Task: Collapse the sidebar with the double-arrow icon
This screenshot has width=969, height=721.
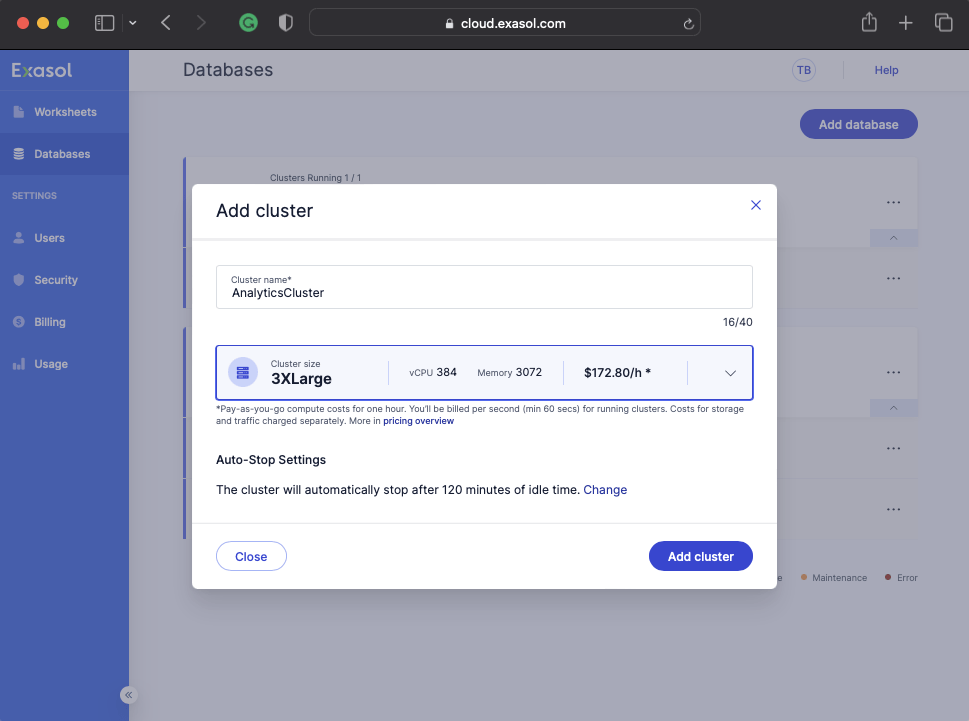Action: (x=128, y=695)
